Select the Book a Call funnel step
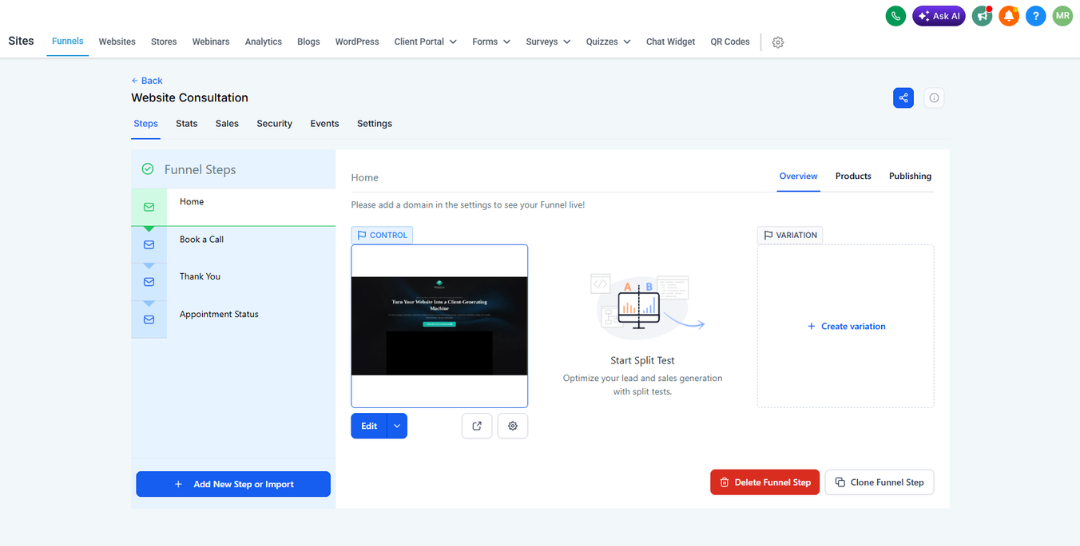Viewport: 1080px width, 546px height. pos(233,244)
